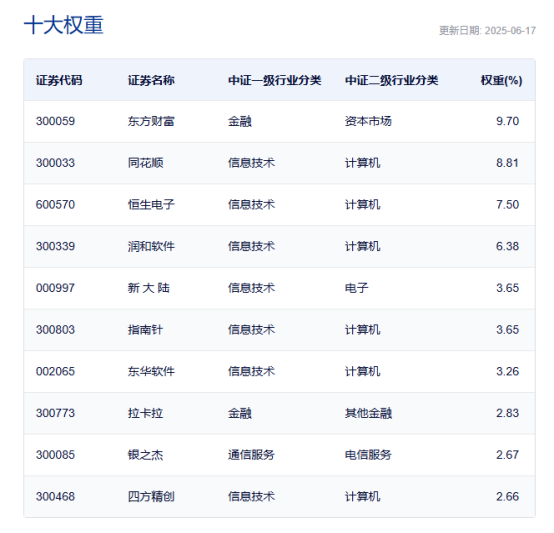
Task: Click the 权重(%) column header
Action: [501, 81]
